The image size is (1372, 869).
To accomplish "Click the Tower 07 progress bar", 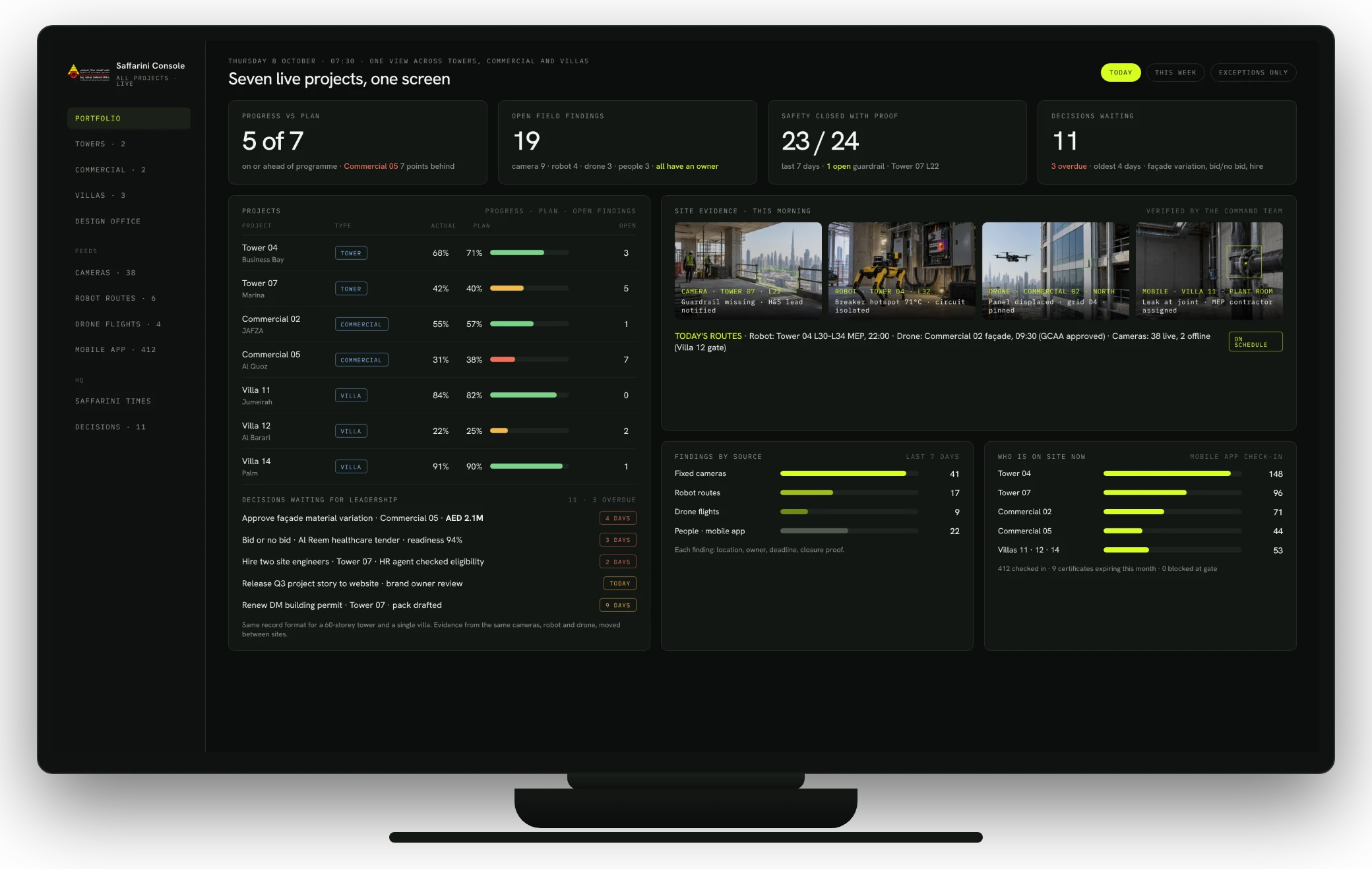I will (x=529, y=288).
